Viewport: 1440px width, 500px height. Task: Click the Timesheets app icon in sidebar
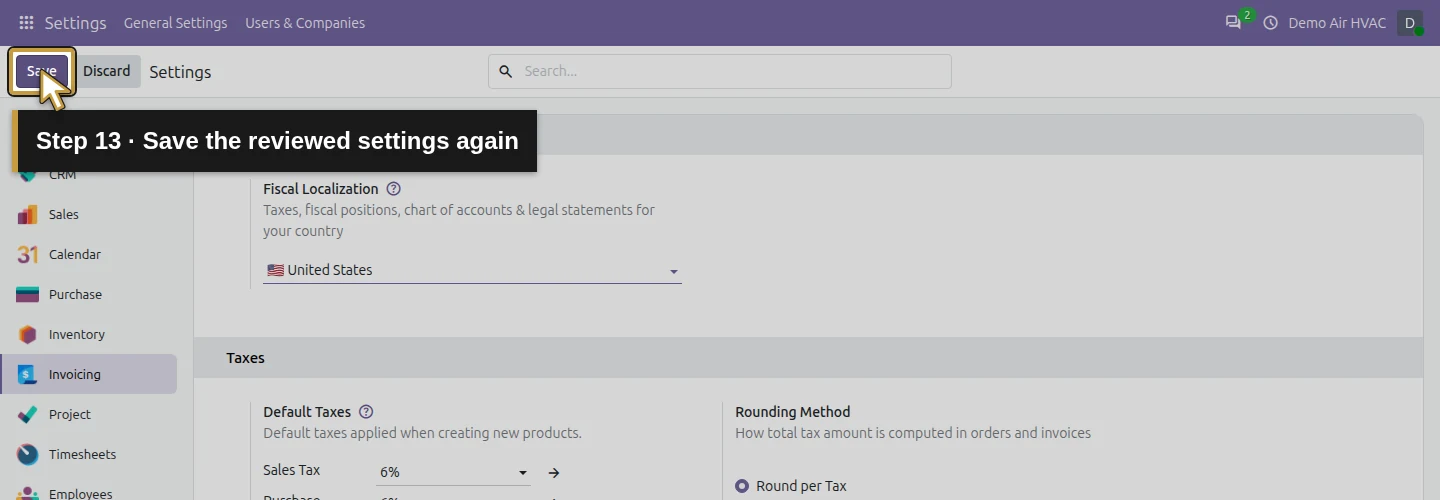28,454
